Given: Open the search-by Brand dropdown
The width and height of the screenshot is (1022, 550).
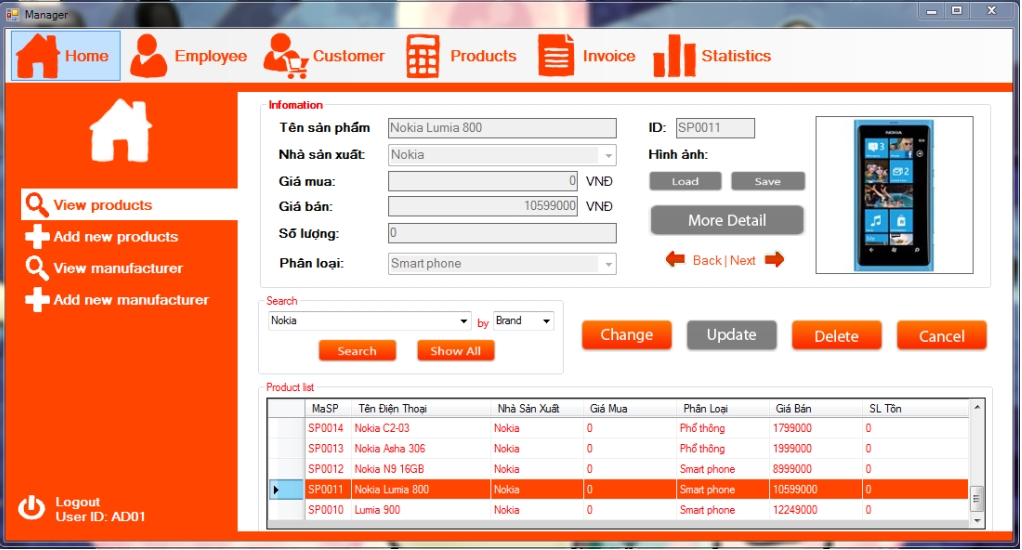Looking at the screenshot, I should (523, 321).
